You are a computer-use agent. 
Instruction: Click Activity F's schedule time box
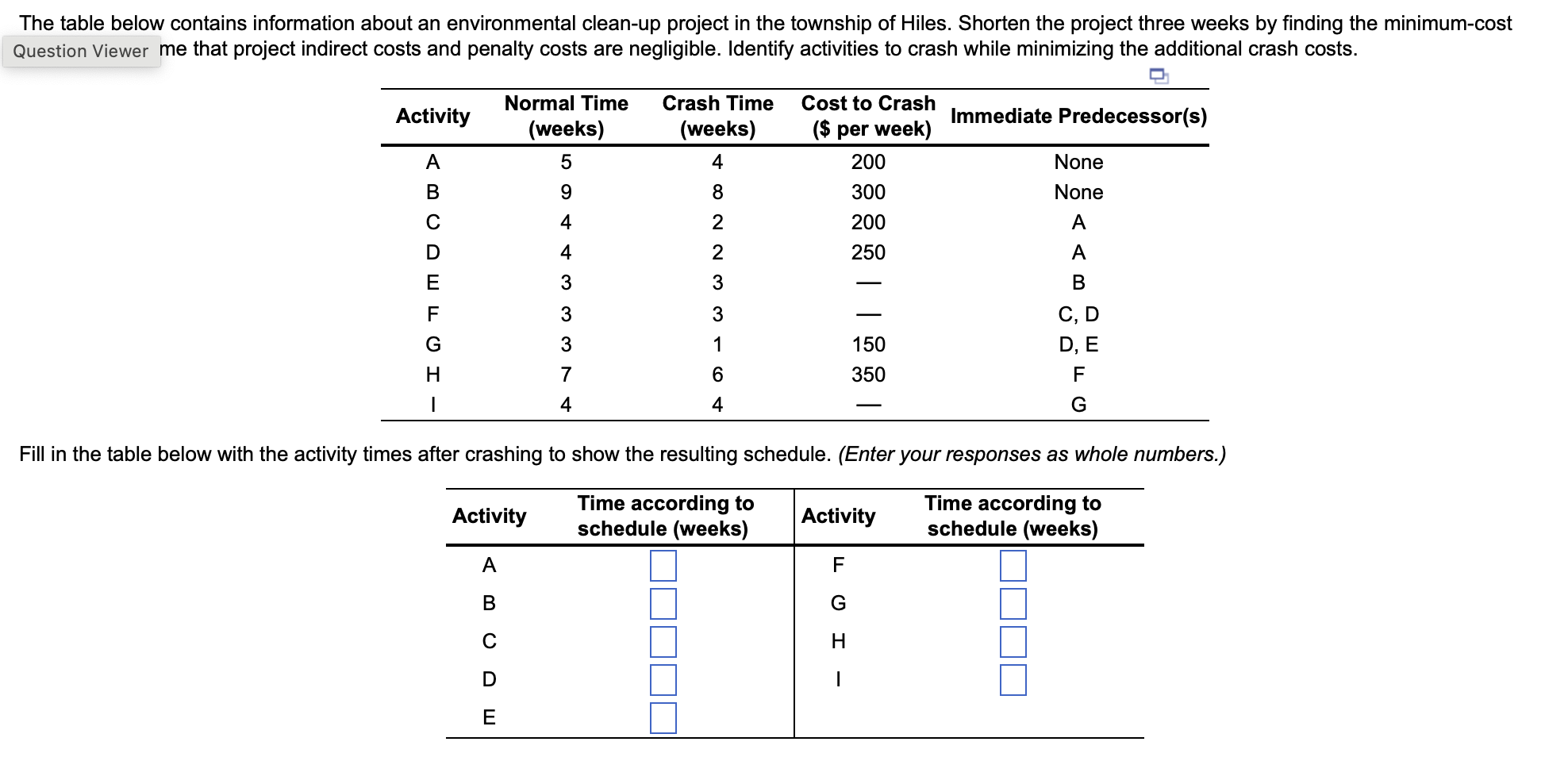click(1012, 566)
